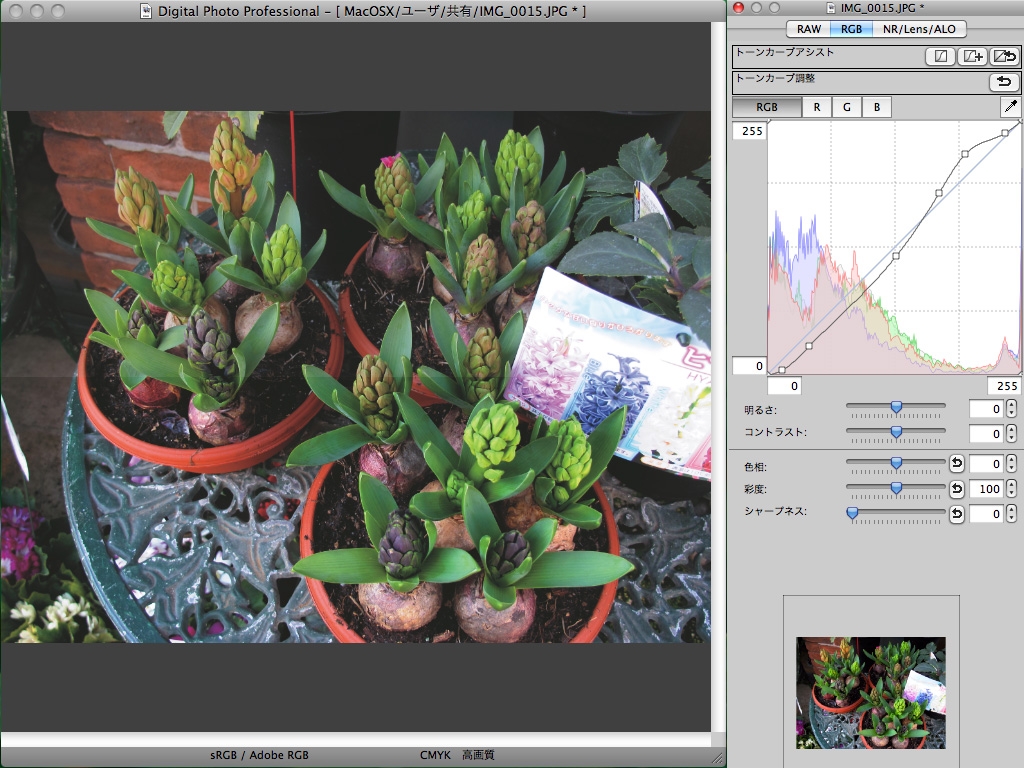The height and width of the screenshot is (768, 1024).
Task: Select the B channel for the tone curve
Action: pos(877,107)
